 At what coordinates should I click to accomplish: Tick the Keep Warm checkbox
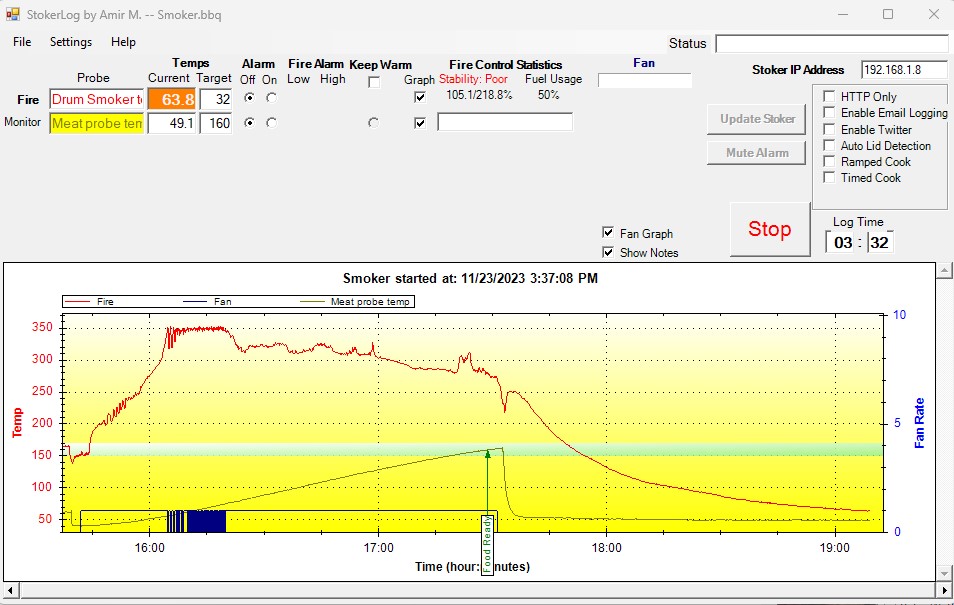pyautogui.click(x=374, y=82)
